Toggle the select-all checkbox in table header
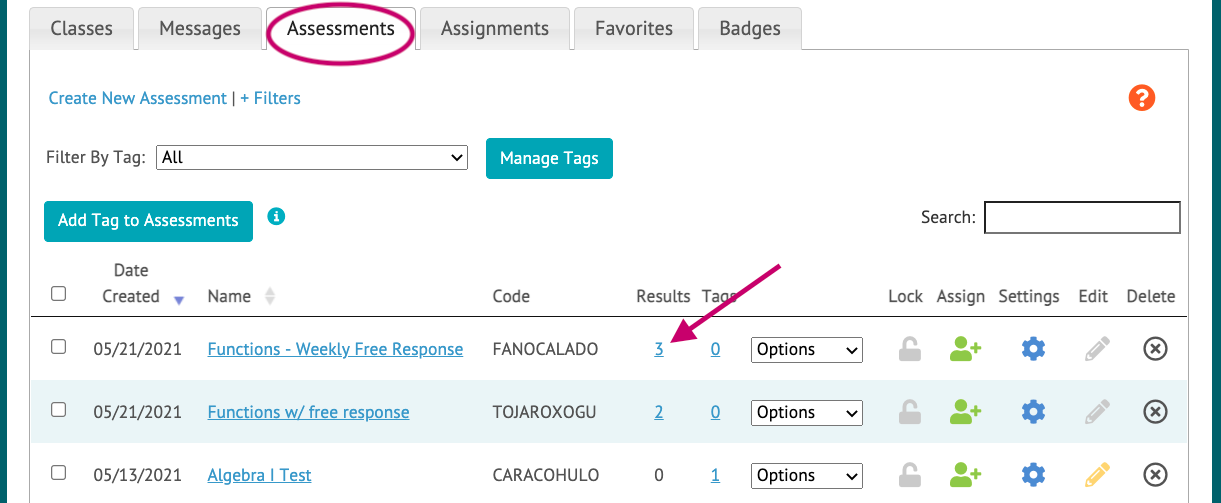1221x503 pixels. (x=58, y=294)
